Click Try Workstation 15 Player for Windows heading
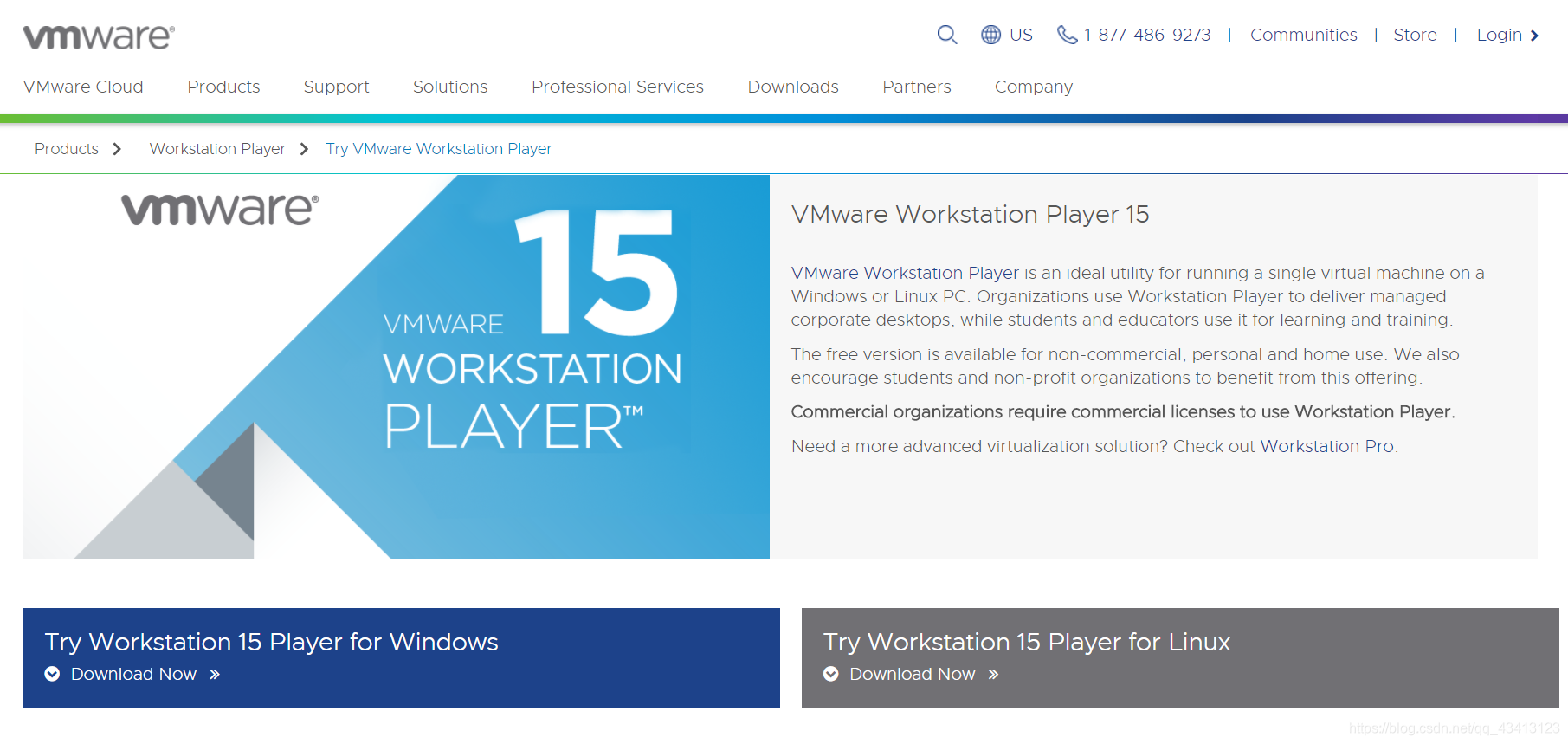The width and height of the screenshot is (1568, 744). point(271,642)
